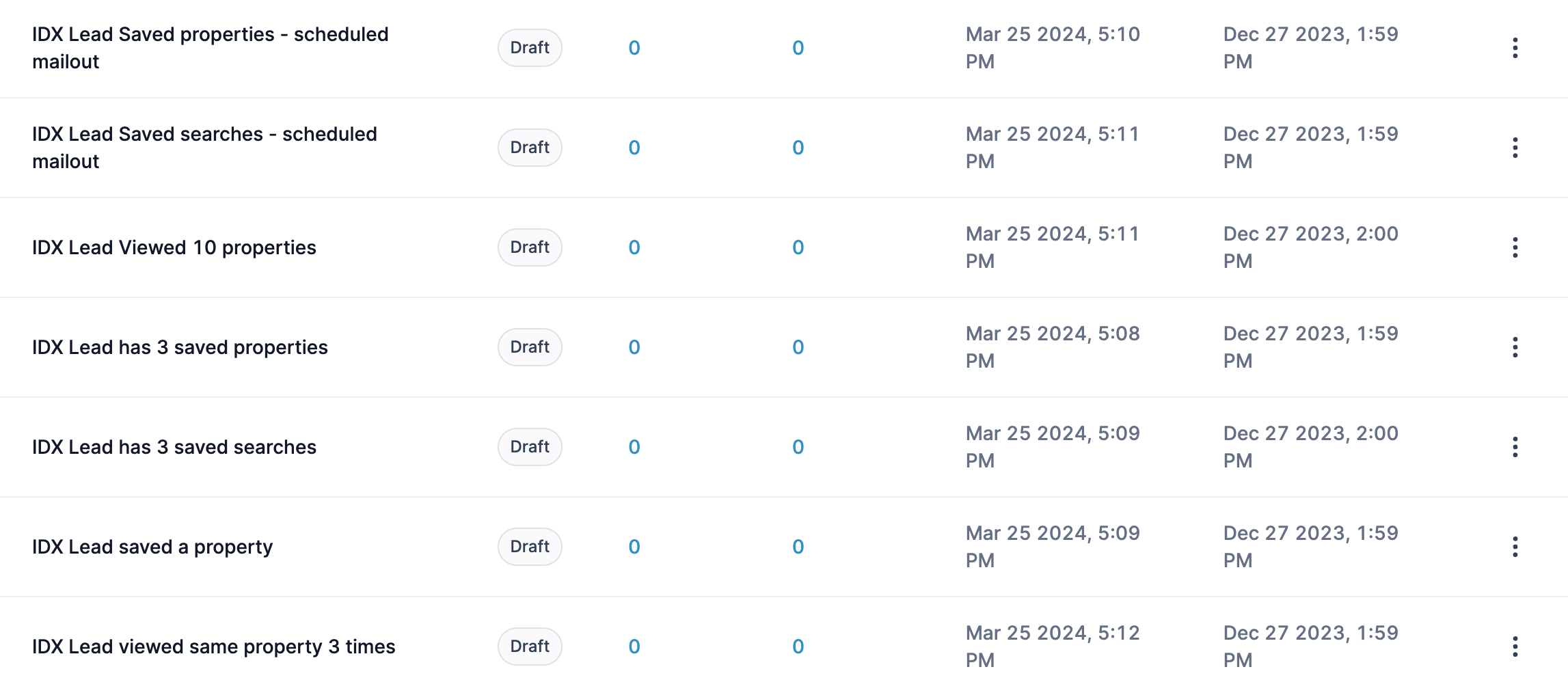Click the Draft badge for Viewed 10 properties

coord(530,247)
